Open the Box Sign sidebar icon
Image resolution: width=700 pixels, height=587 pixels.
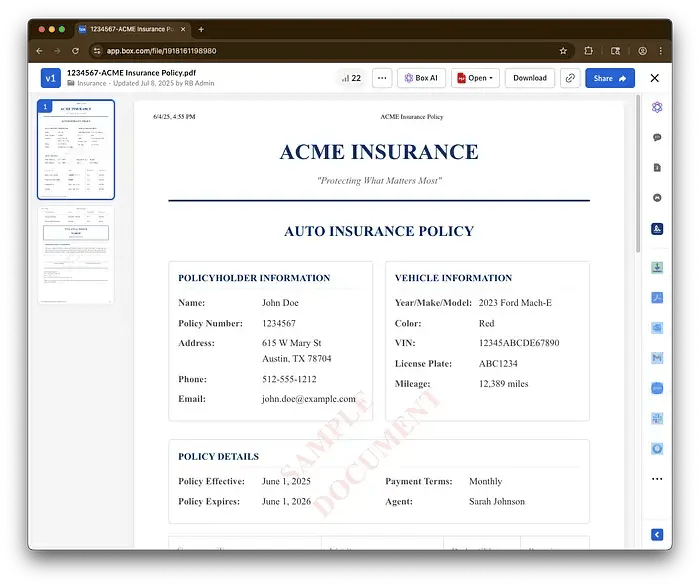point(657,229)
